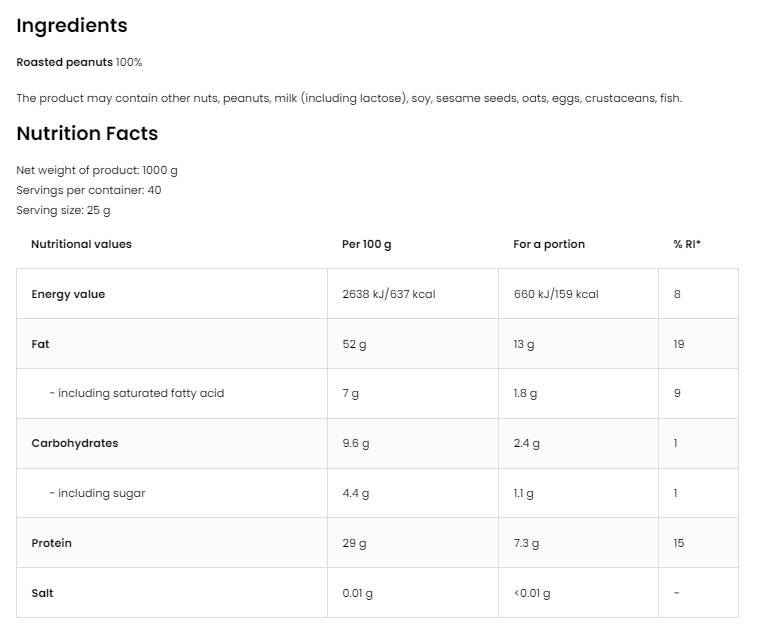Click the "For a portion" column header

(x=549, y=244)
